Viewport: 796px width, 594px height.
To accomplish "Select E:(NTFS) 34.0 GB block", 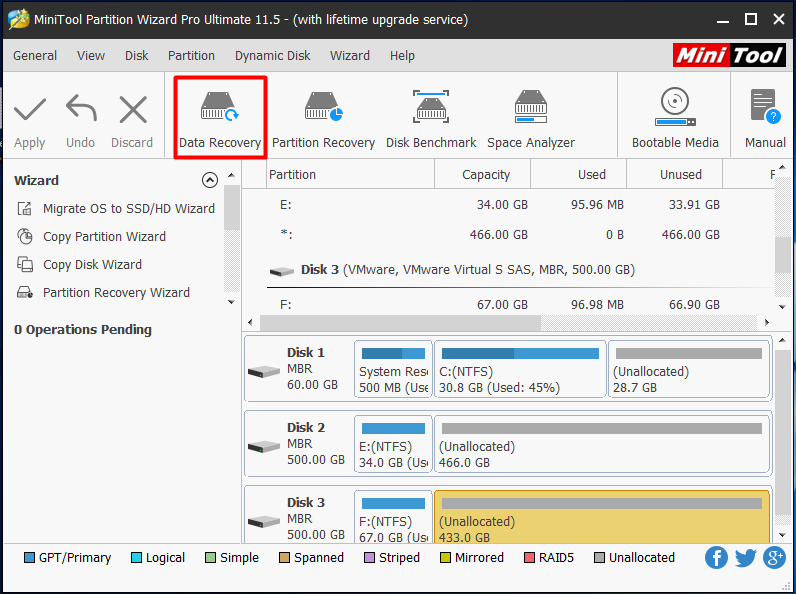I will coord(393,444).
